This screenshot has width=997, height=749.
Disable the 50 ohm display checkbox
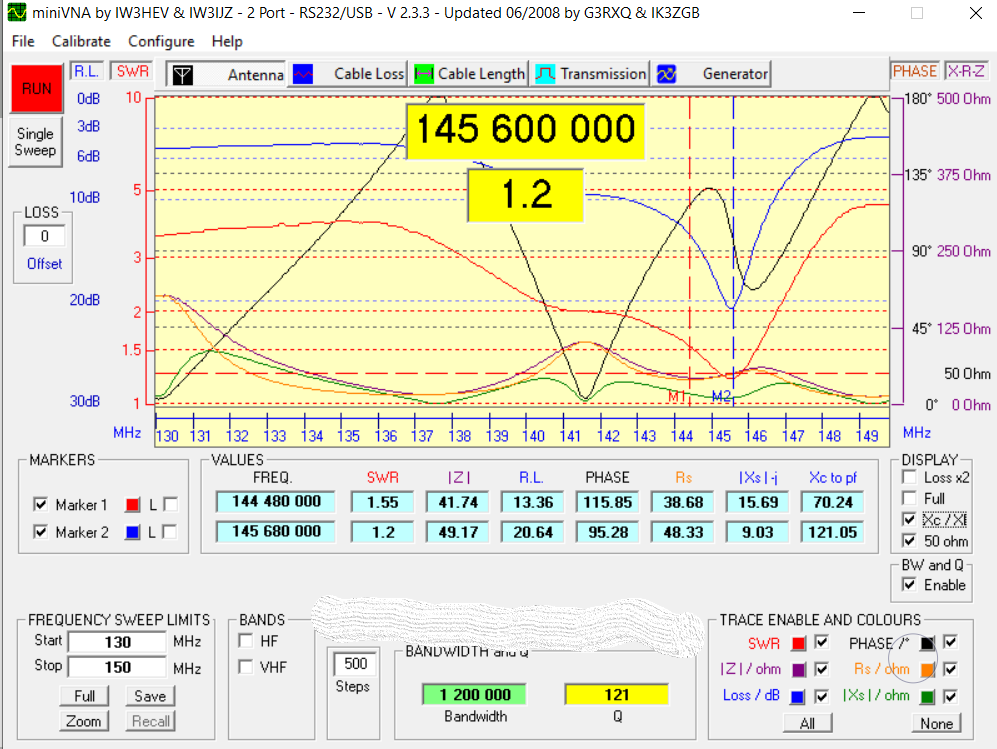[x=909, y=541]
